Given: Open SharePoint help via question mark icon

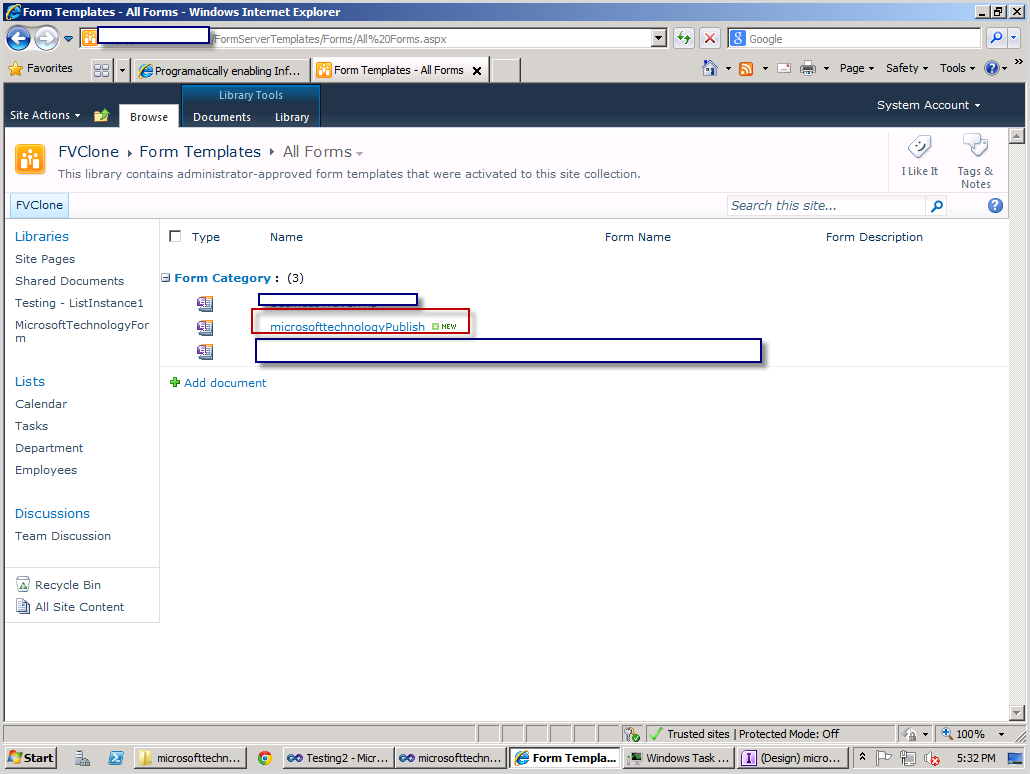Looking at the screenshot, I should coord(995,205).
